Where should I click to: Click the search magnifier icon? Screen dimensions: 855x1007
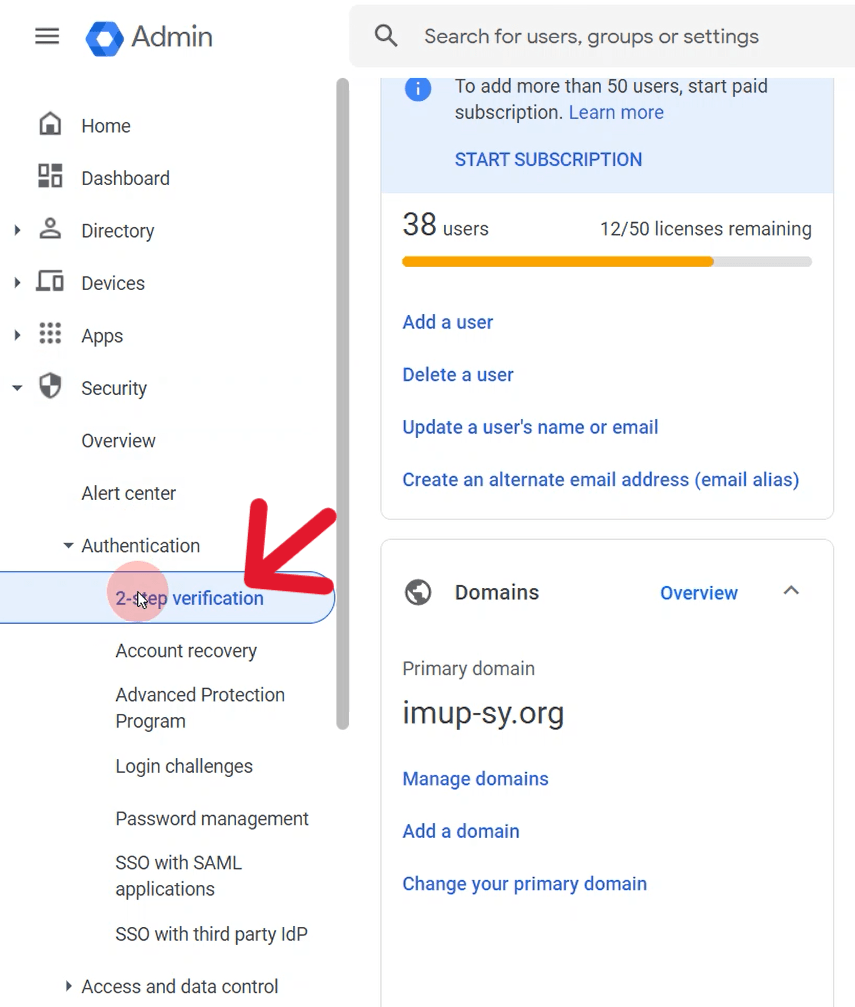click(386, 36)
